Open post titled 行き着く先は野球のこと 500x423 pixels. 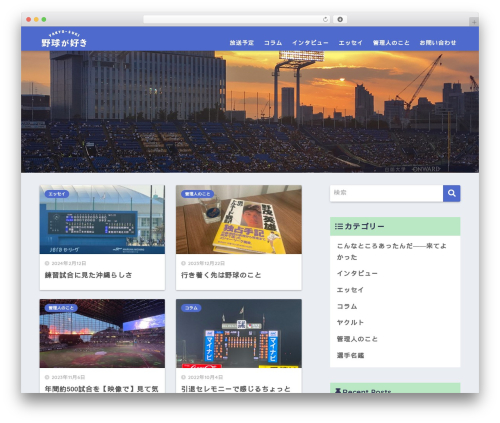click(221, 275)
